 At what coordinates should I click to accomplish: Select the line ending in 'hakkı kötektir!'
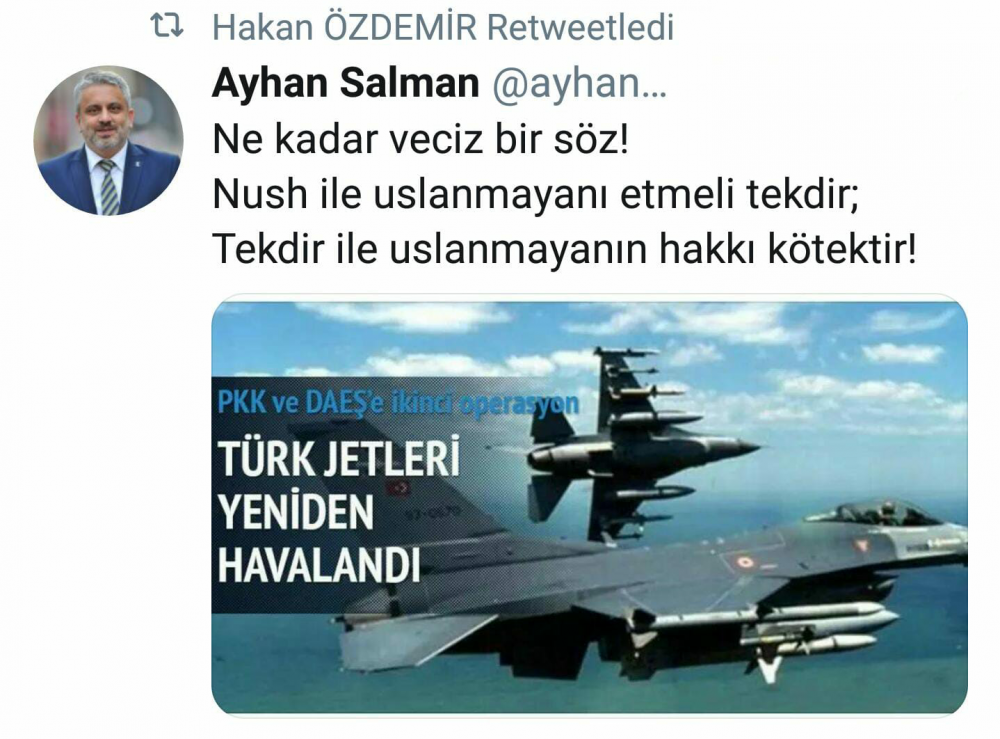pyautogui.click(x=564, y=249)
